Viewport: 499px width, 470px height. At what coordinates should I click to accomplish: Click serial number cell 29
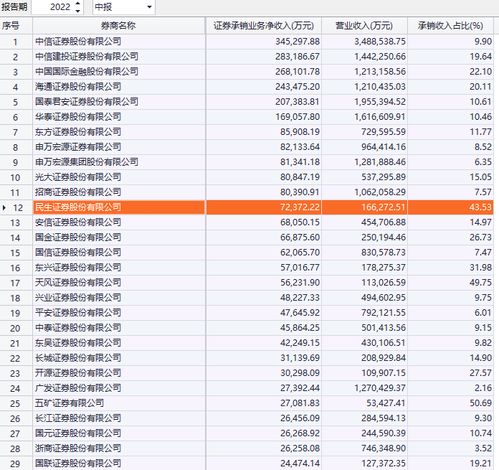15,464
